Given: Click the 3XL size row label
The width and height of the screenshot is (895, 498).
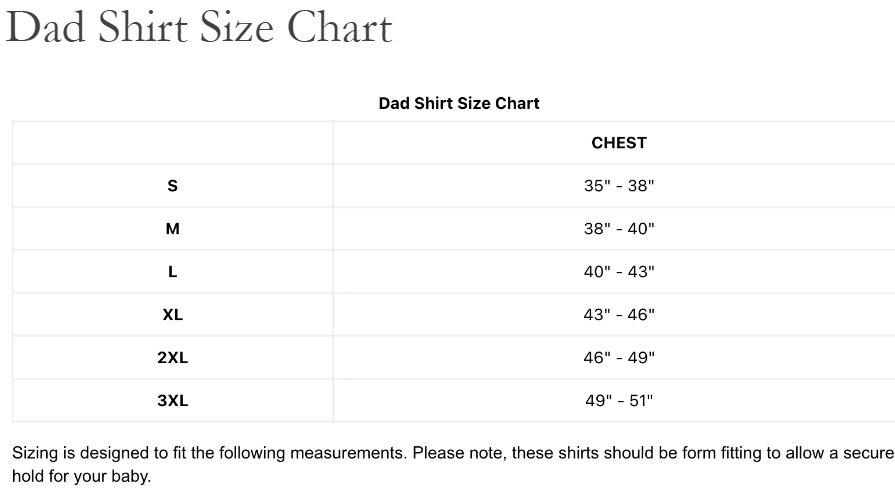Looking at the screenshot, I should click(x=172, y=400).
